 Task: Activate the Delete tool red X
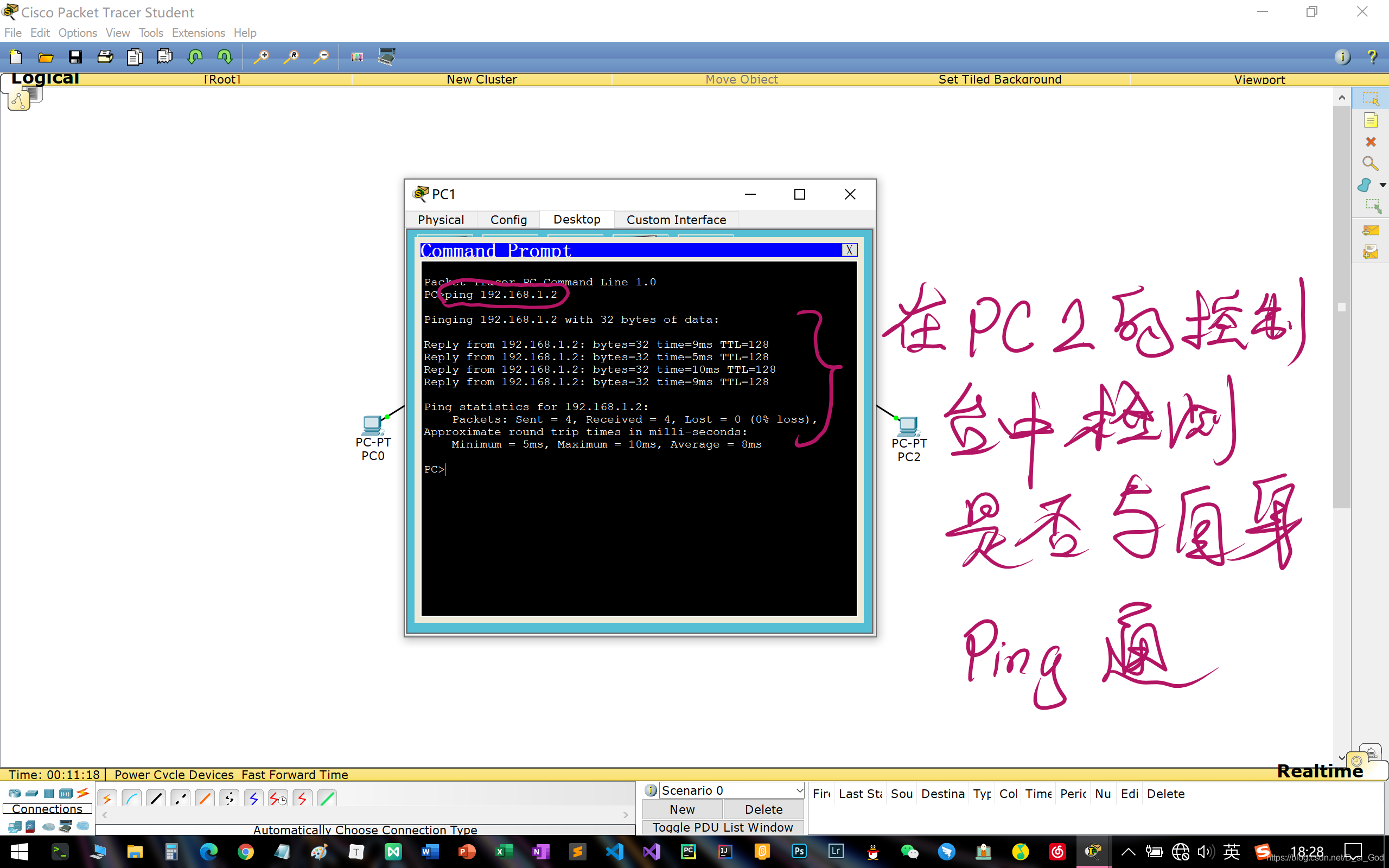coord(1371,142)
